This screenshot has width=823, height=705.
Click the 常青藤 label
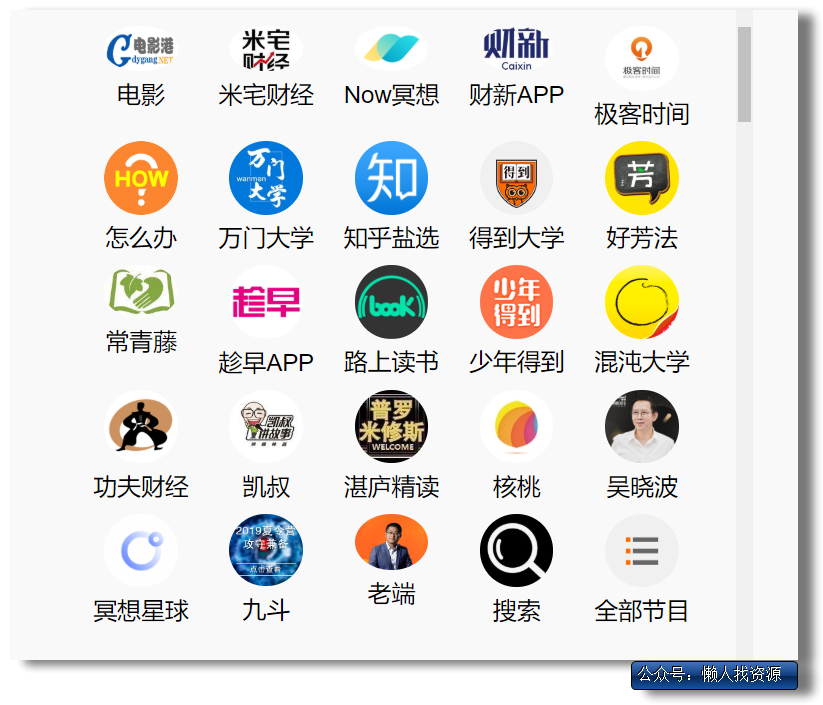[141, 342]
